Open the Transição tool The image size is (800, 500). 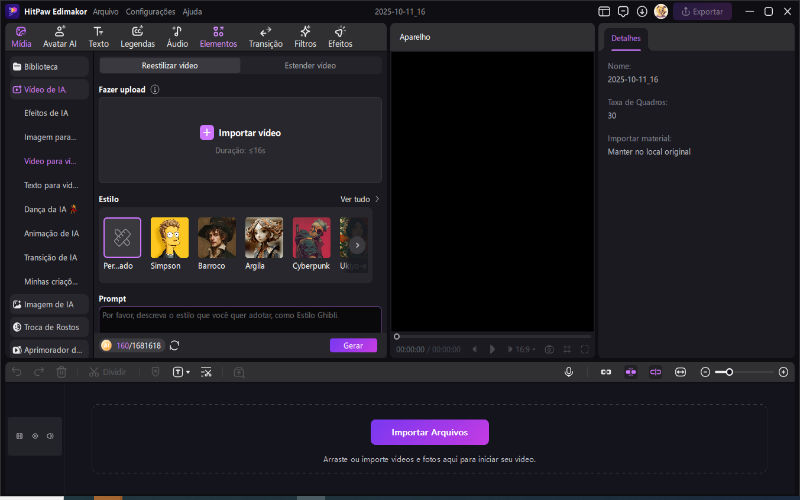coord(265,37)
